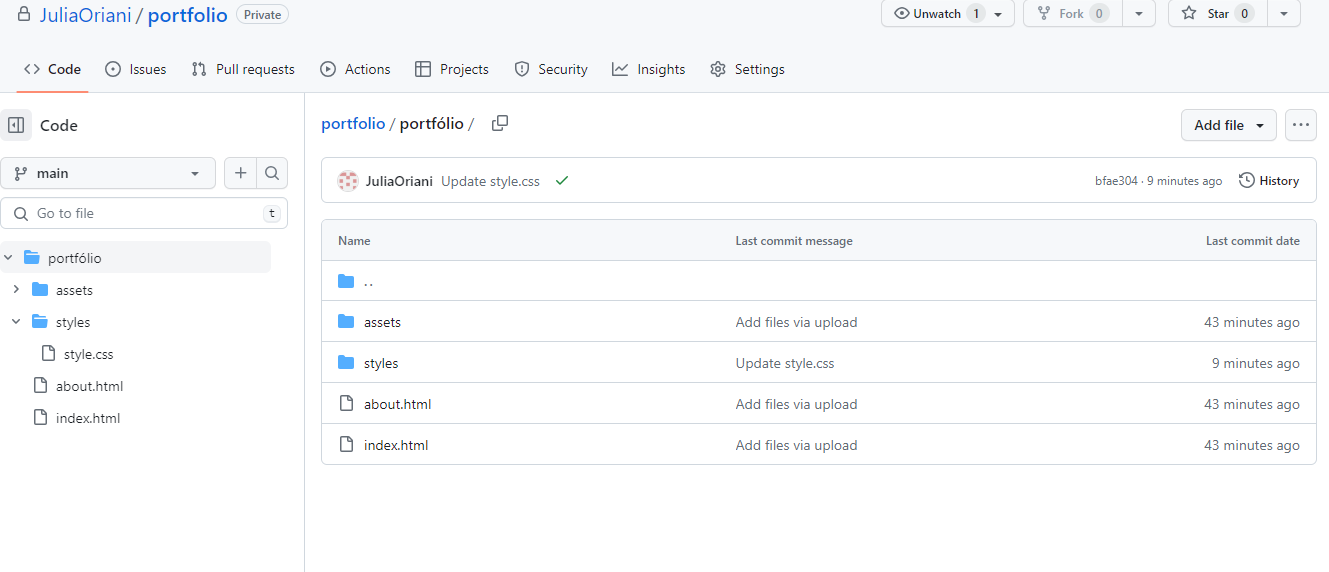This screenshot has width=1329, height=572.
Task: Star the repository
Action: tap(1217, 14)
